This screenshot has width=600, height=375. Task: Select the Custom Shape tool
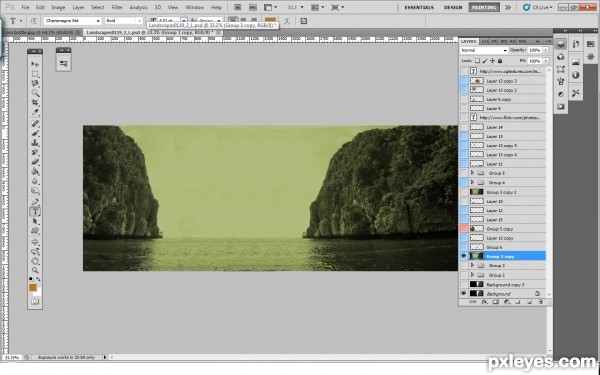(35, 230)
